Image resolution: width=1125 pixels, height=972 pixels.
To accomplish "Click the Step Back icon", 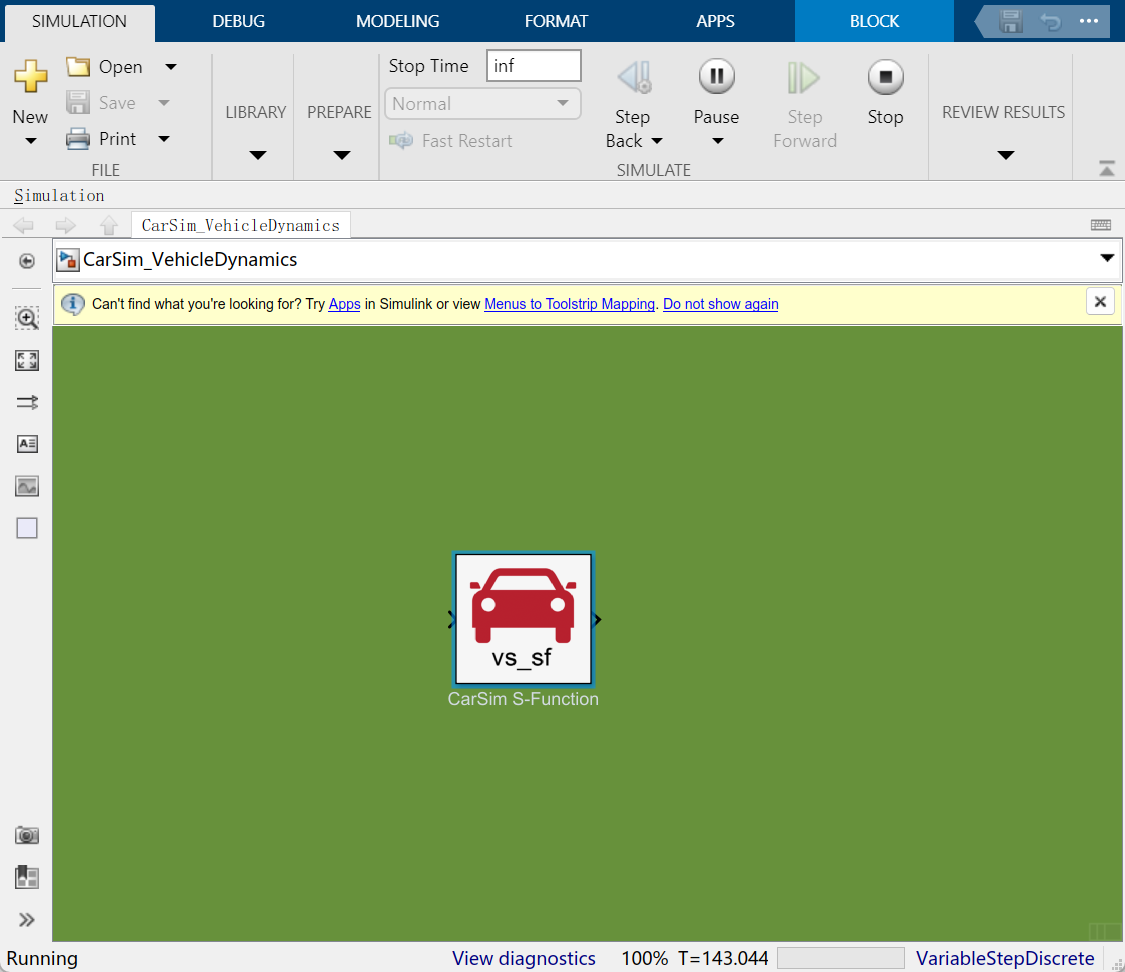I will [634, 77].
